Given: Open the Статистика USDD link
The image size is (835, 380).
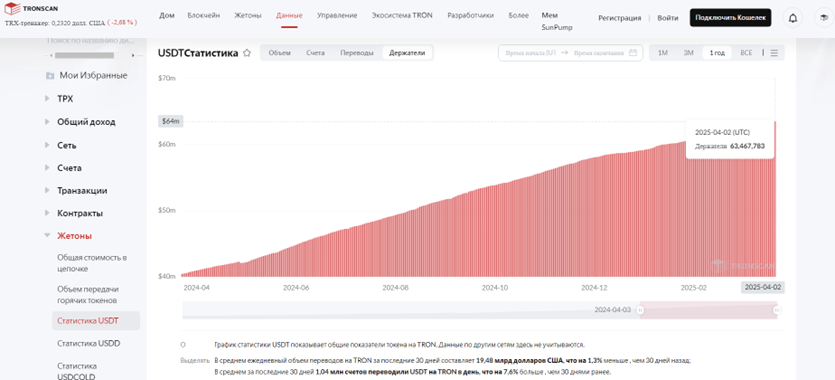Looking at the screenshot, I should pos(88,343).
